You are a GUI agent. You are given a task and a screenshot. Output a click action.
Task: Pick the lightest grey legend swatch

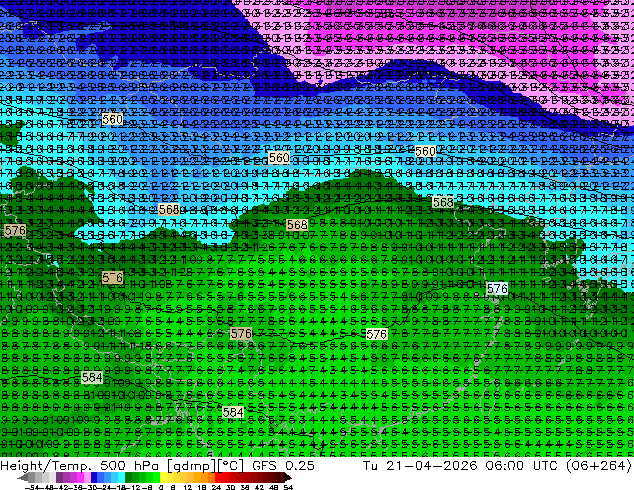52,478
